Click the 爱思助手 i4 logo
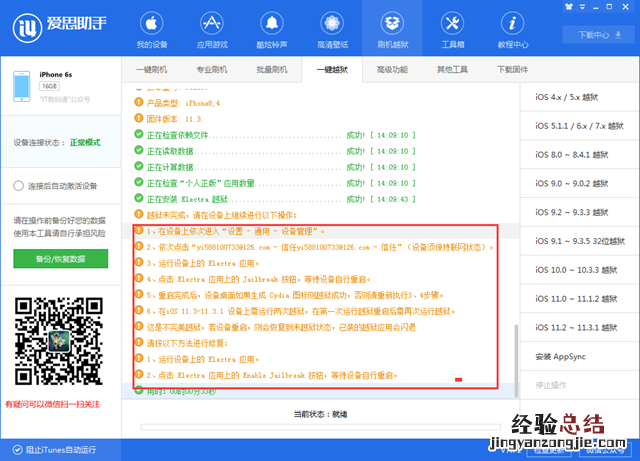 pyautogui.click(x=60, y=27)
